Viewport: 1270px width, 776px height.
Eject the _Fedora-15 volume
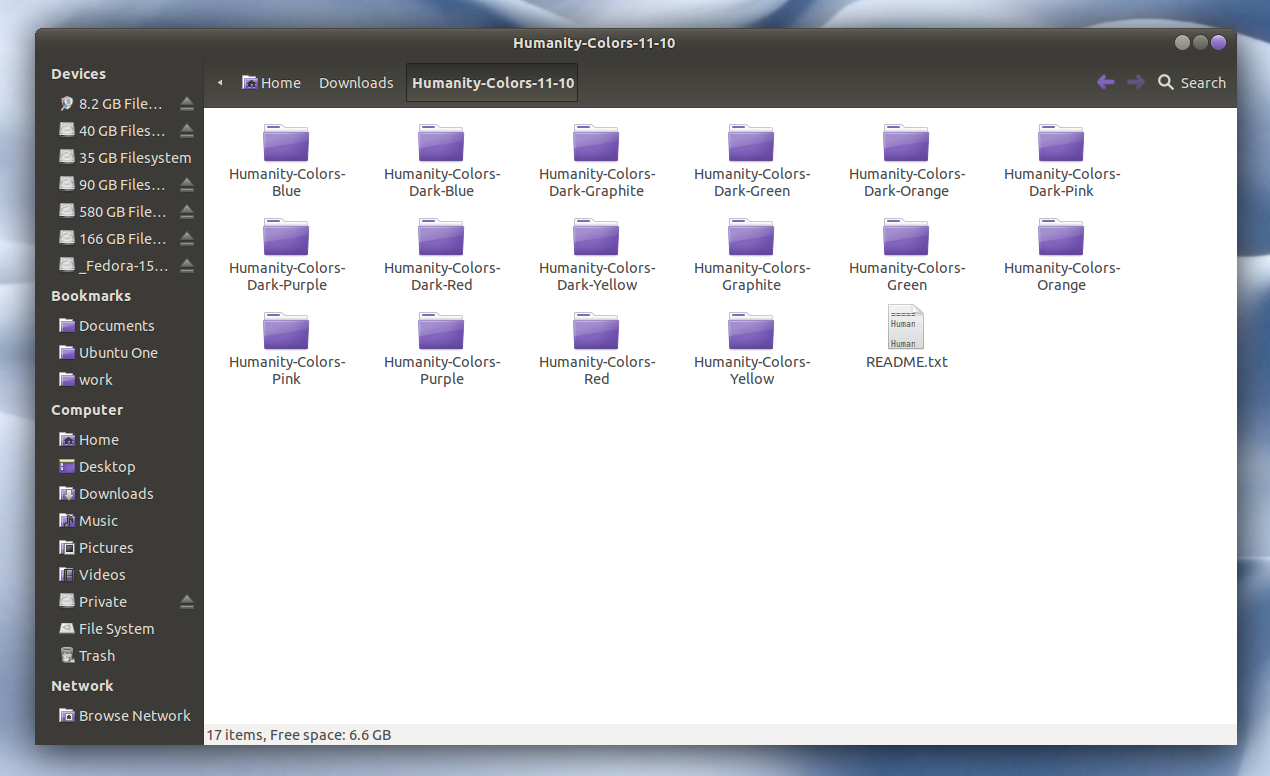click(187, 265)
